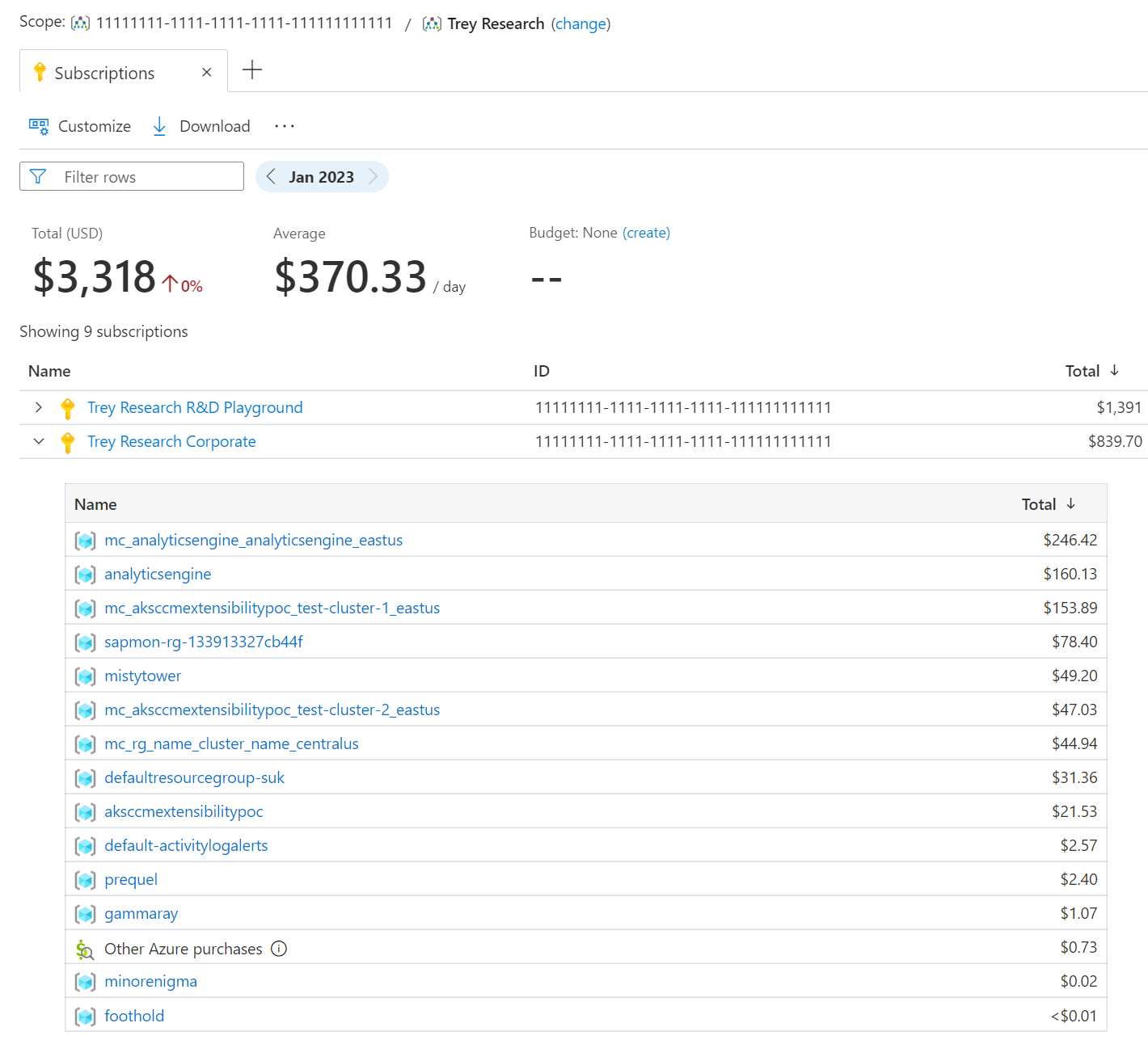The image size is (1148, 1040).
Task: Collapse the Trey Research Corporate row
Action: (x=39, y=441)
